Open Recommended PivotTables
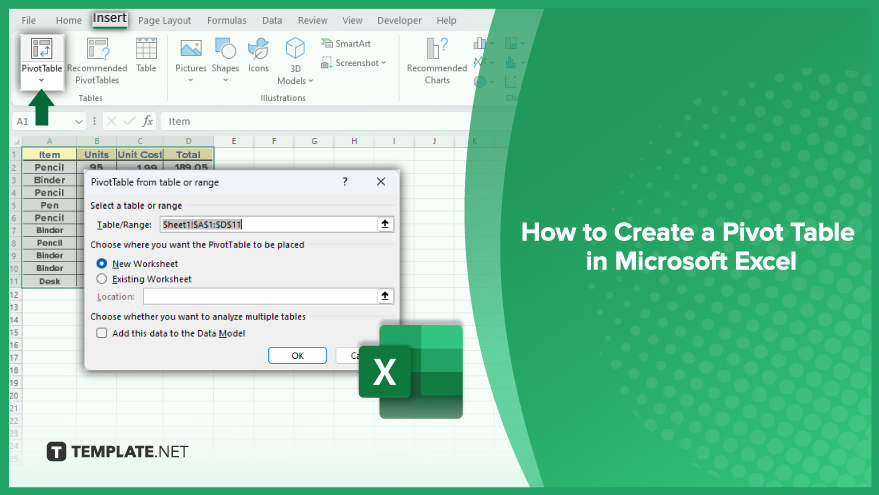 [x=97, y=62]
